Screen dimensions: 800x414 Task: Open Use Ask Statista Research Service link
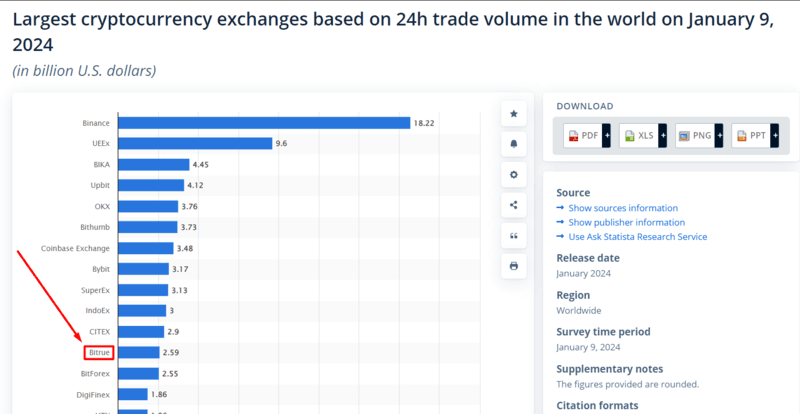click(638, 236)
